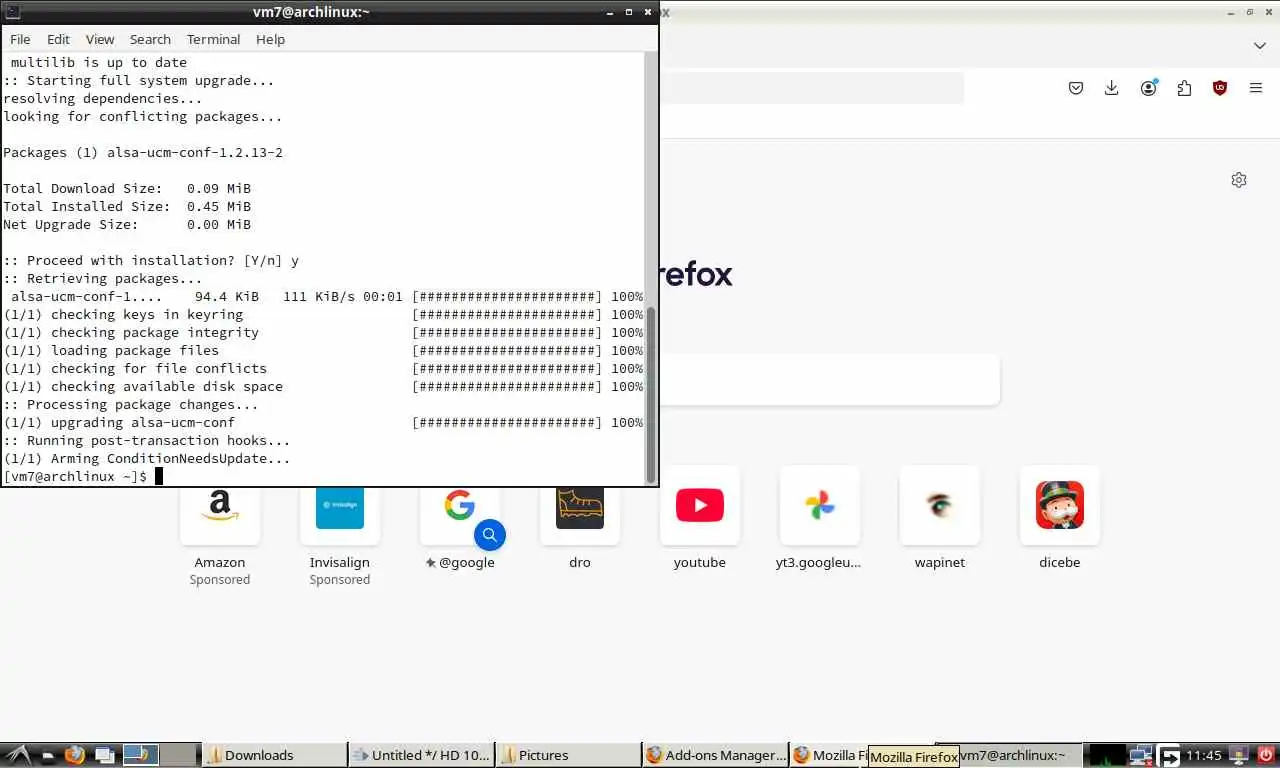
Task: Switch to Downloads window in taskbar
Action: [273, 755]
